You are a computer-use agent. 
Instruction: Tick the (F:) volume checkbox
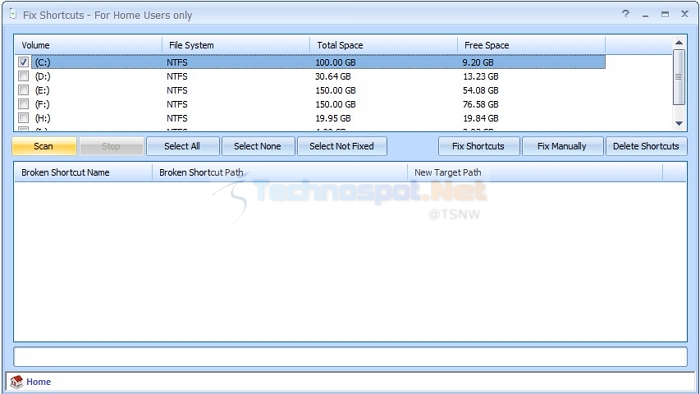[24, 104]
